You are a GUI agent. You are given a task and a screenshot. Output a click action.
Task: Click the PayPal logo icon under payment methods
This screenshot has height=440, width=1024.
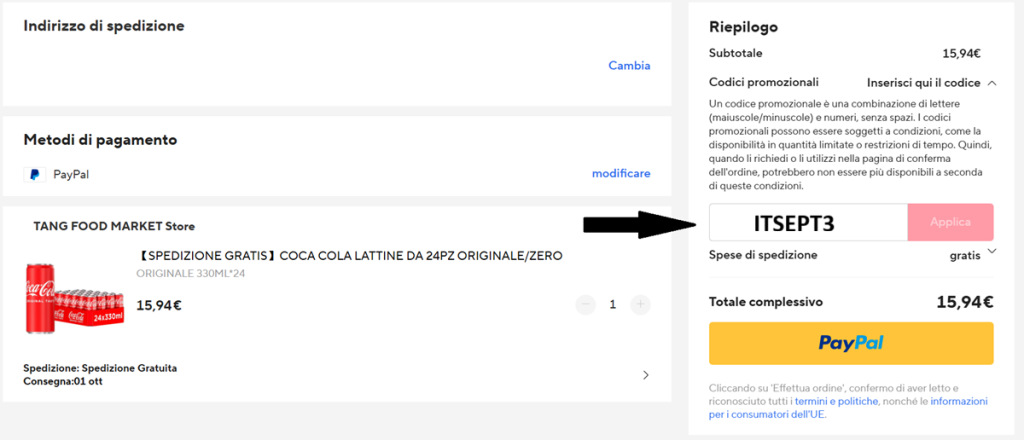(x=34, y=174)
